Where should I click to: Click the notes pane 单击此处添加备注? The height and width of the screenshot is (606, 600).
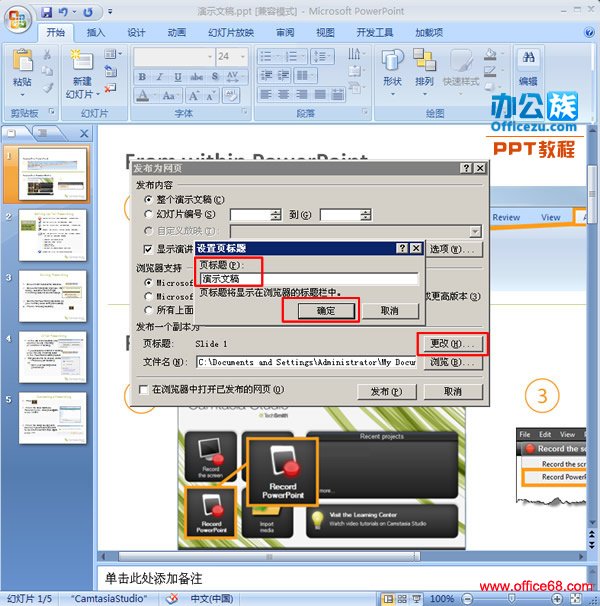(153, 579)
